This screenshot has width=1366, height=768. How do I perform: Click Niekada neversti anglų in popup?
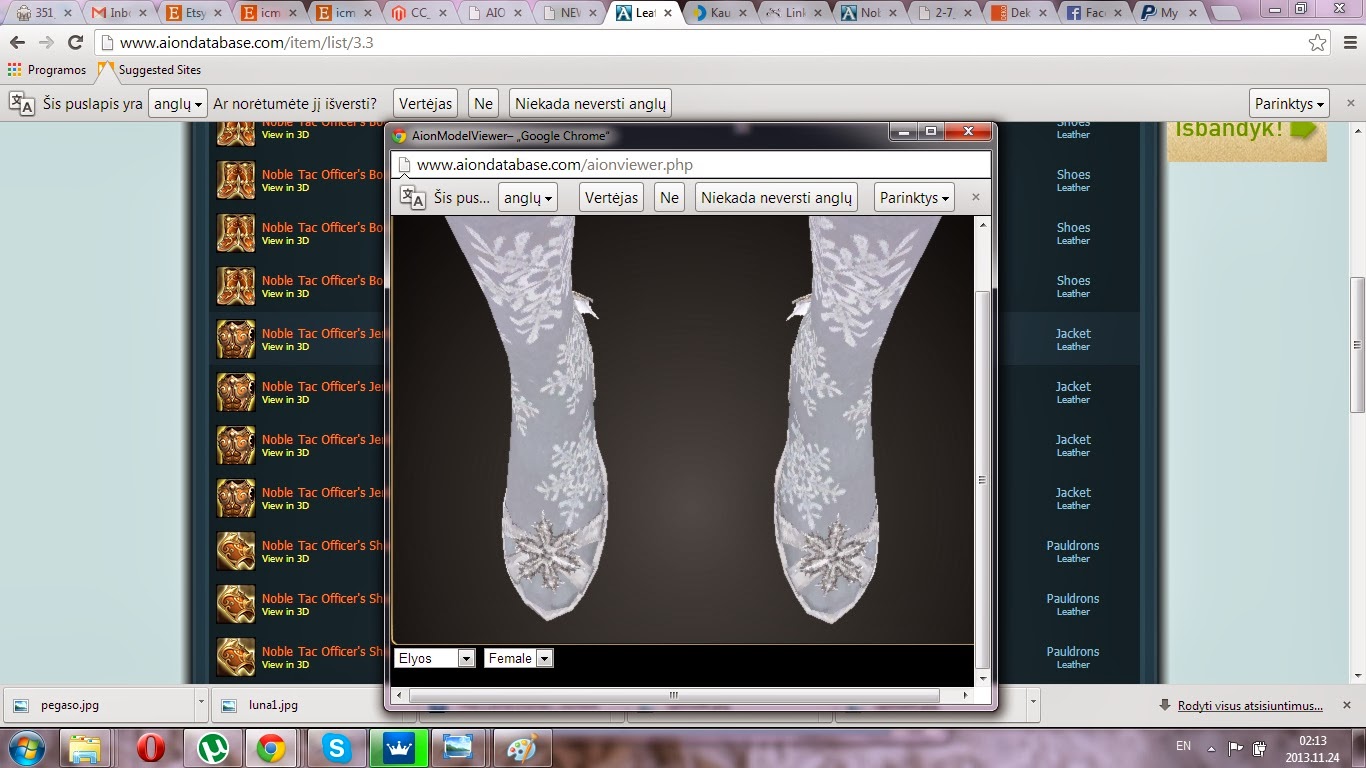(x=776, y=197)
